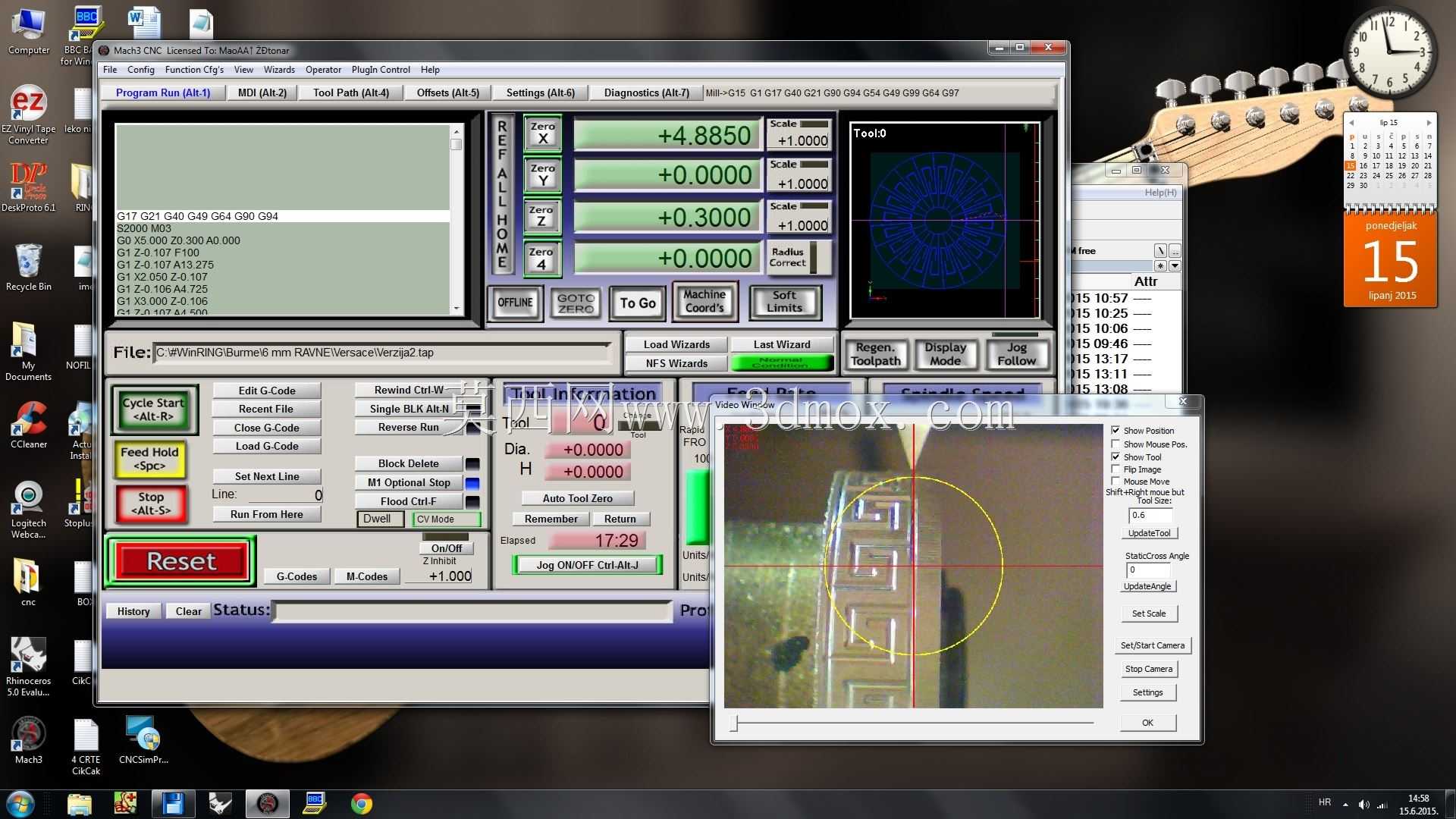Screen dimensions: 1456x819
Task: Click the red Reset button
Action: [x=181, y=561]
